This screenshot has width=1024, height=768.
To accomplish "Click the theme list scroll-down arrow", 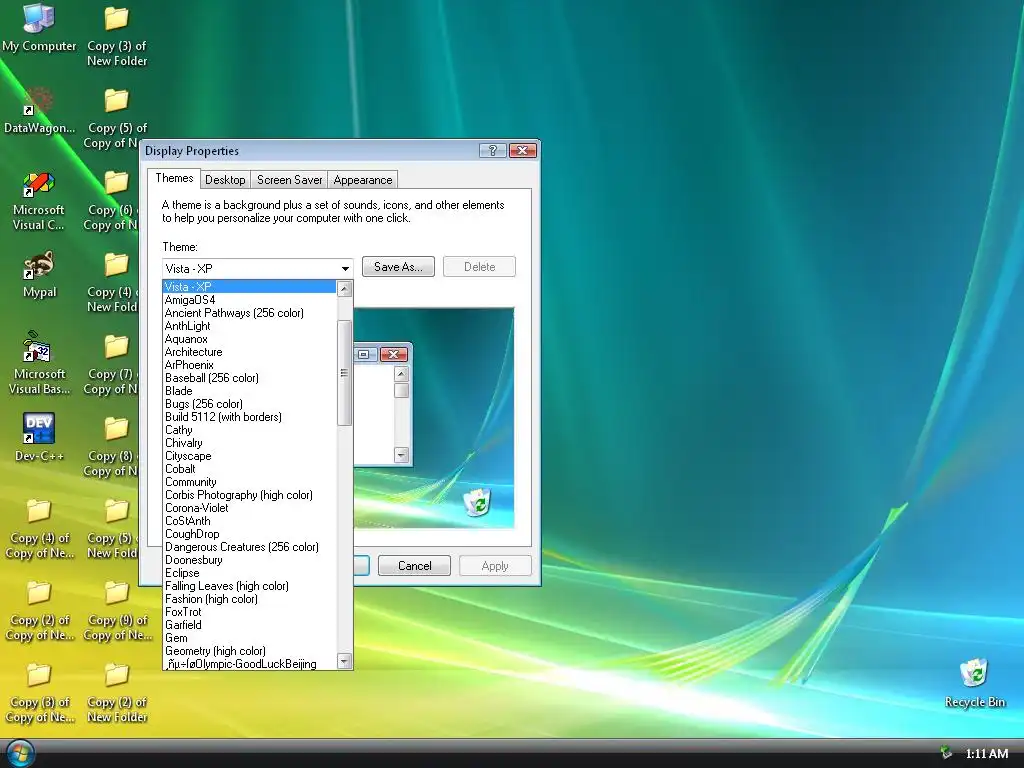I will pyautogui.click(x=345, y=661).
